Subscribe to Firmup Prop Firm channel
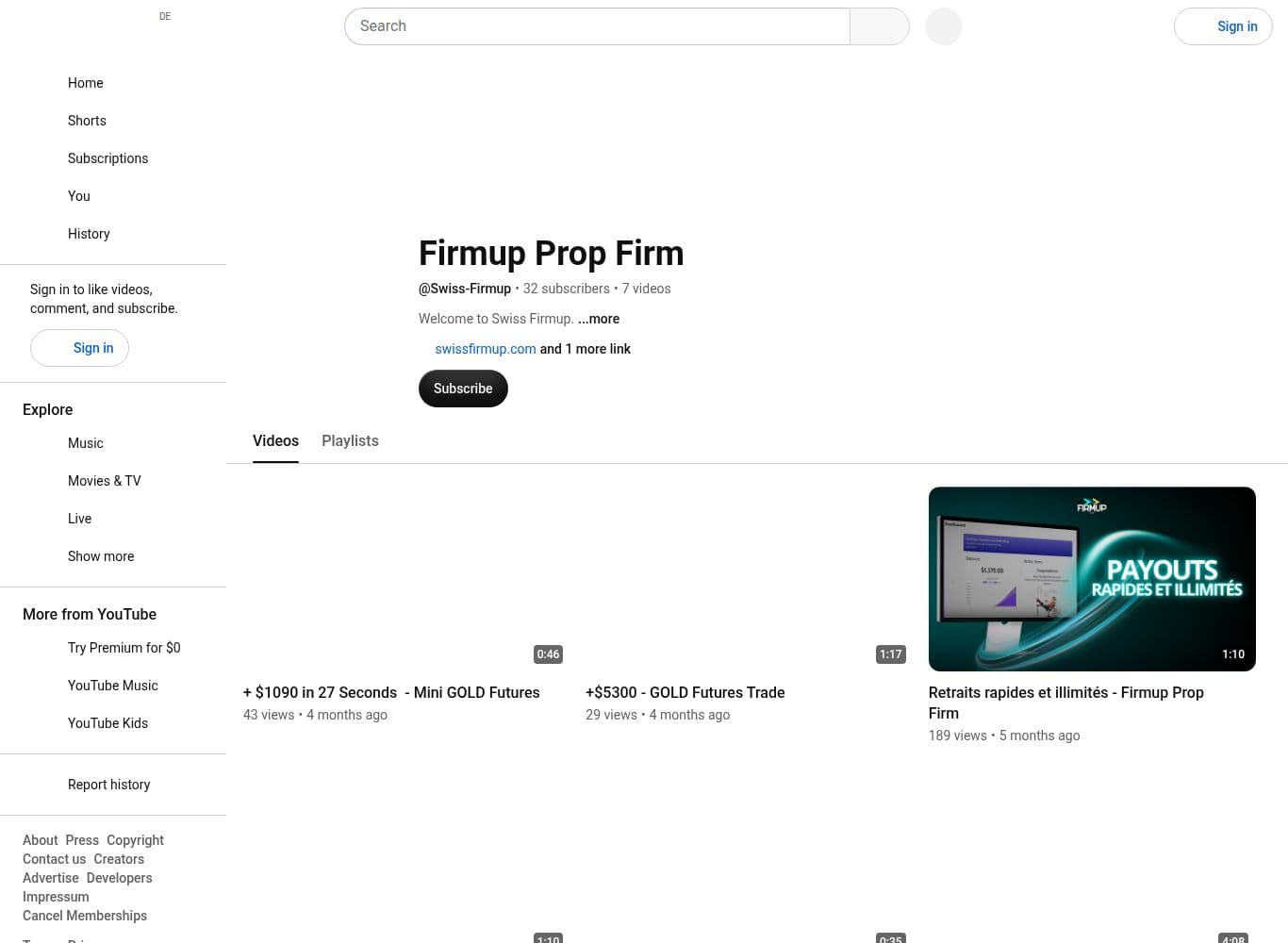This screenshot has height=943, width=1288. (463, 389)
